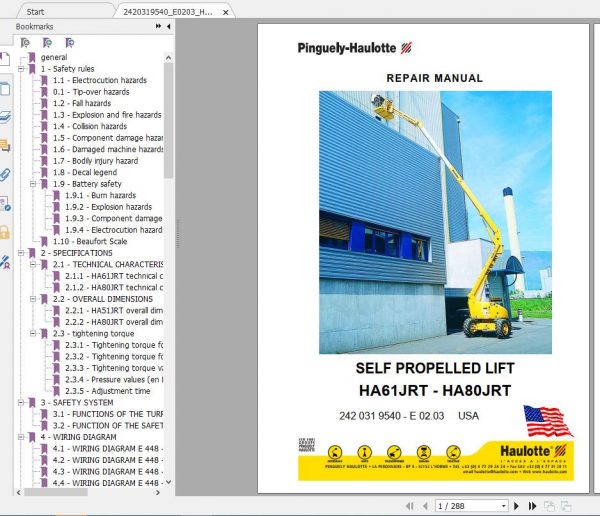Open '0.1 - Tip-over hazards' bookmark
Image resolution: width=600 pixels, height=516 pixels.
91,92
